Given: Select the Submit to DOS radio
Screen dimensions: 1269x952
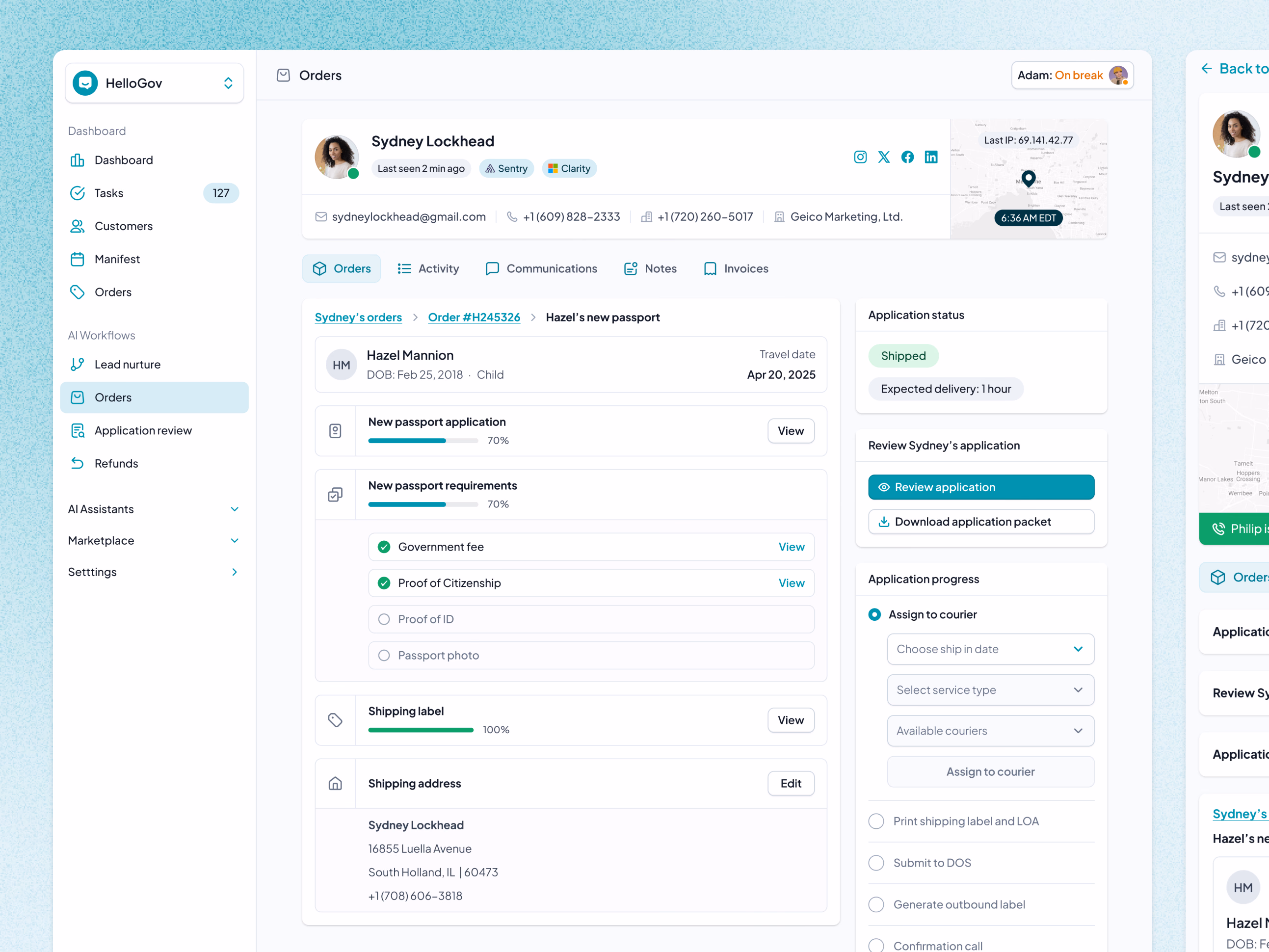Looking at the screenshot, I should click(x=876, y=863).
